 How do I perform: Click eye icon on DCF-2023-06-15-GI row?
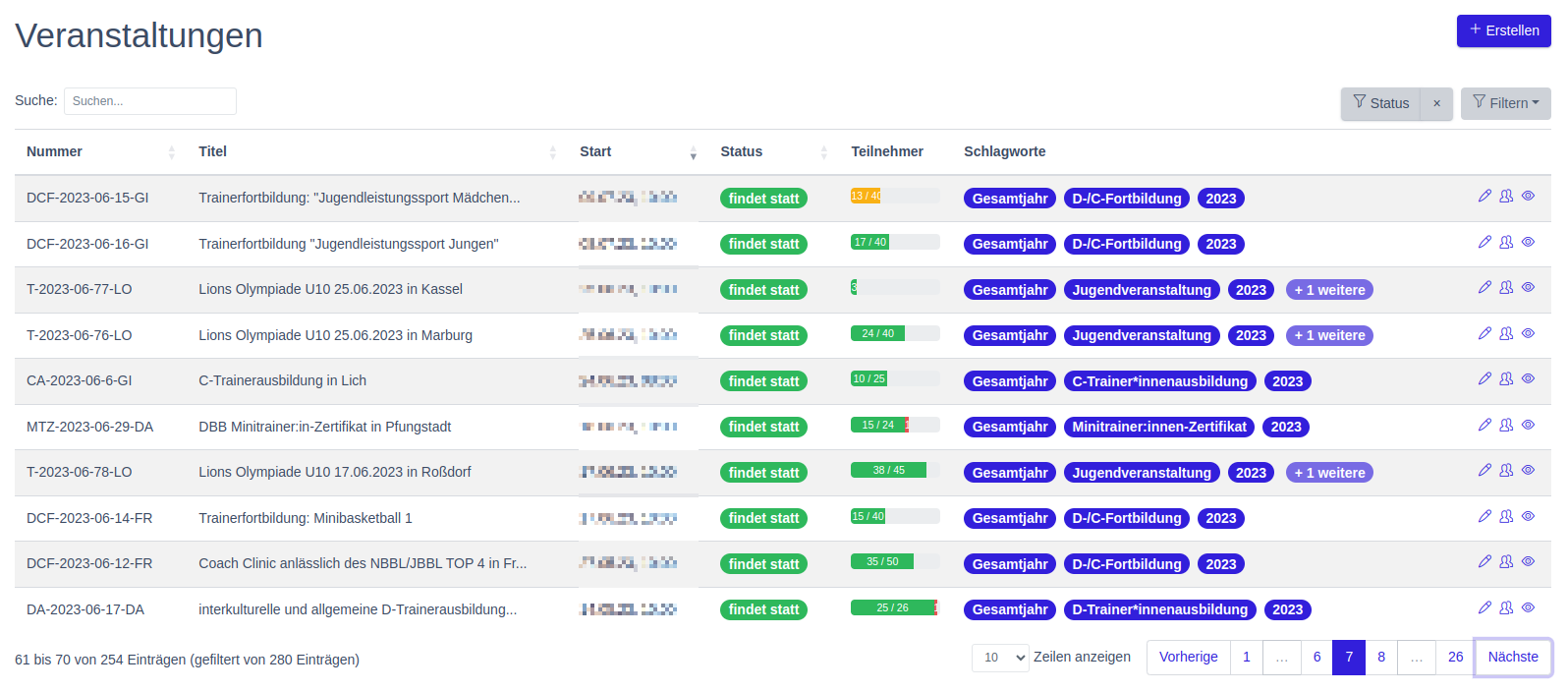tap(1528, 196)
